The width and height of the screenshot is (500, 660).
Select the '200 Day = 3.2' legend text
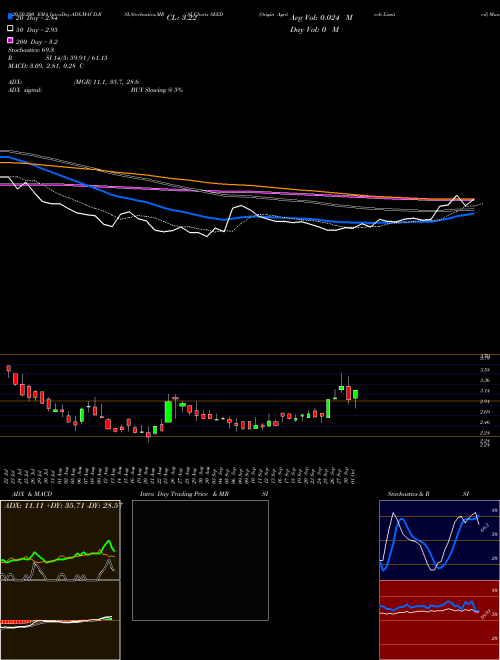point(37,42)
